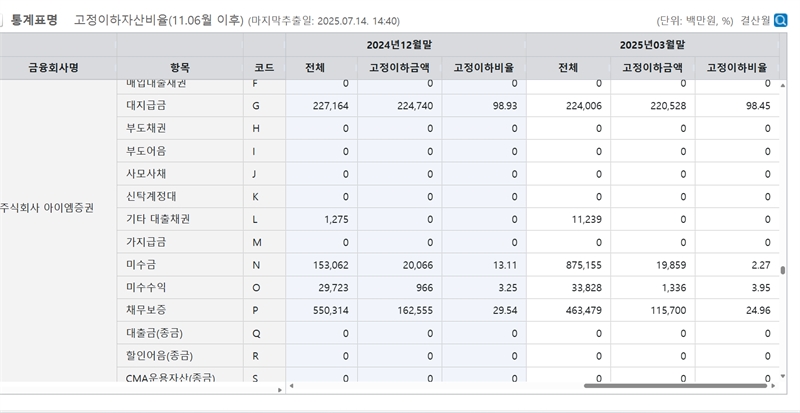Click the 2025년03월말 group header
This screenshot has width=800, height=413.
pos(658,45)
